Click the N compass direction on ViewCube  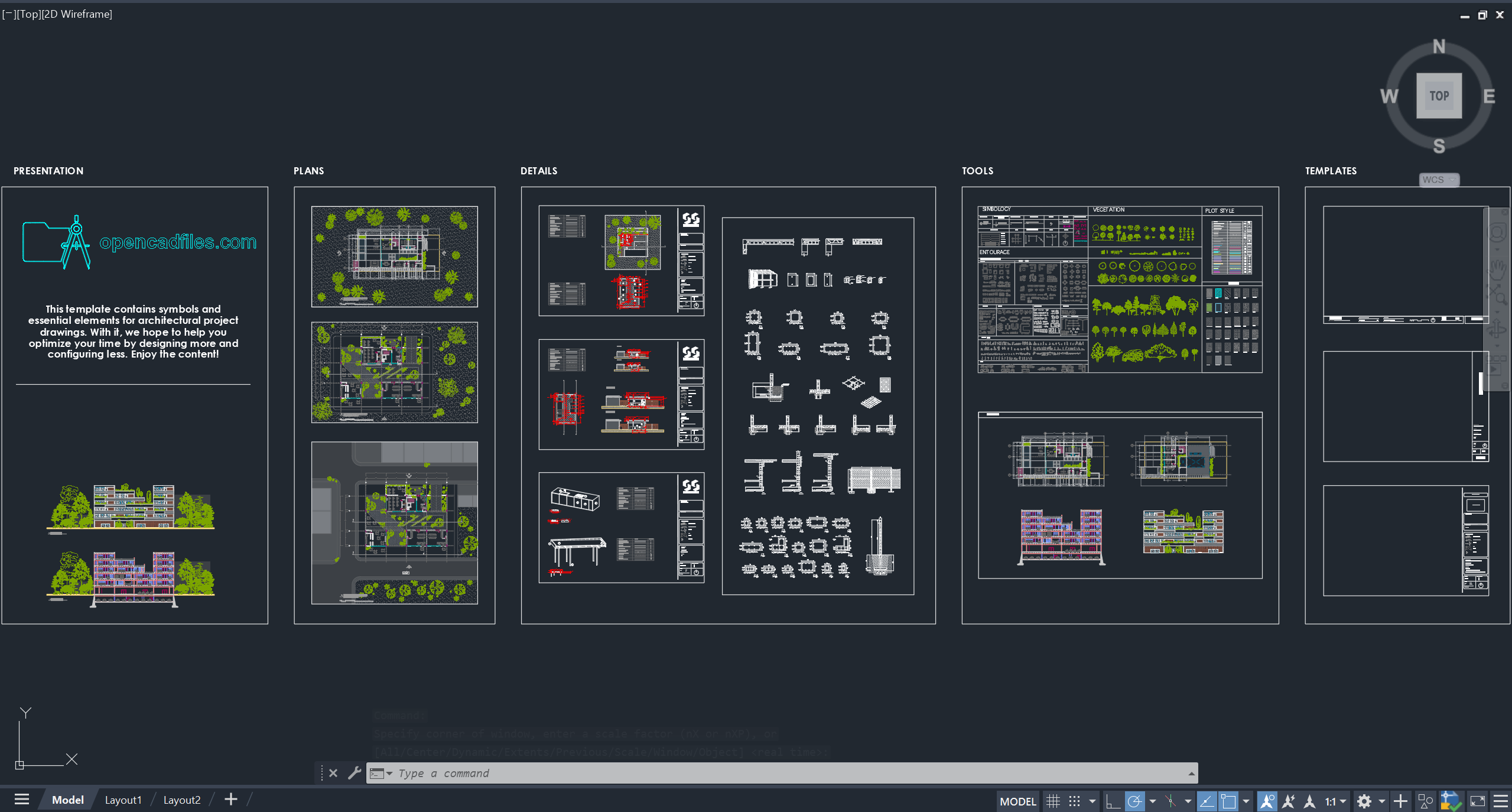point(1439,47)
